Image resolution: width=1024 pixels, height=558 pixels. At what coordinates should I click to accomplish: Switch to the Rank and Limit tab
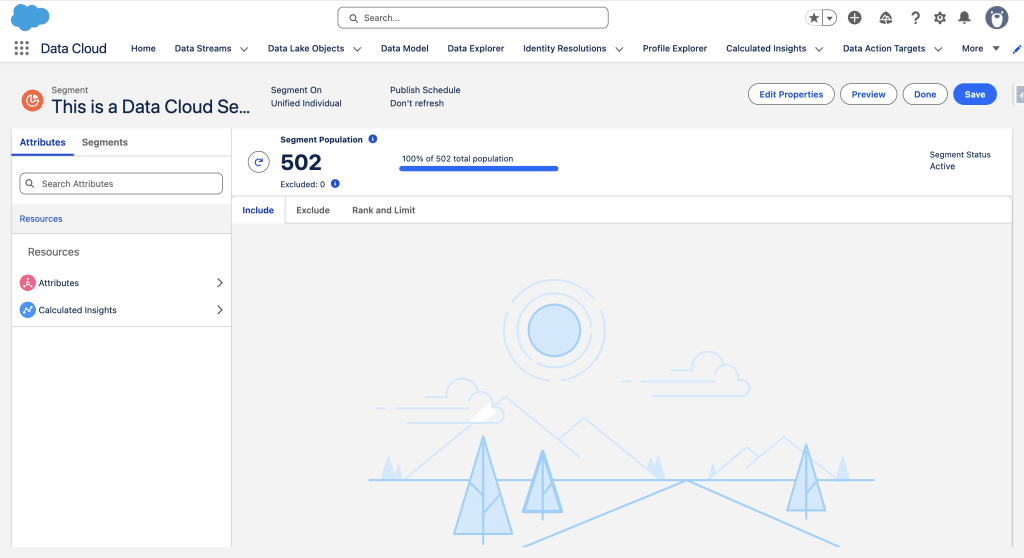[x=383, y=210]
